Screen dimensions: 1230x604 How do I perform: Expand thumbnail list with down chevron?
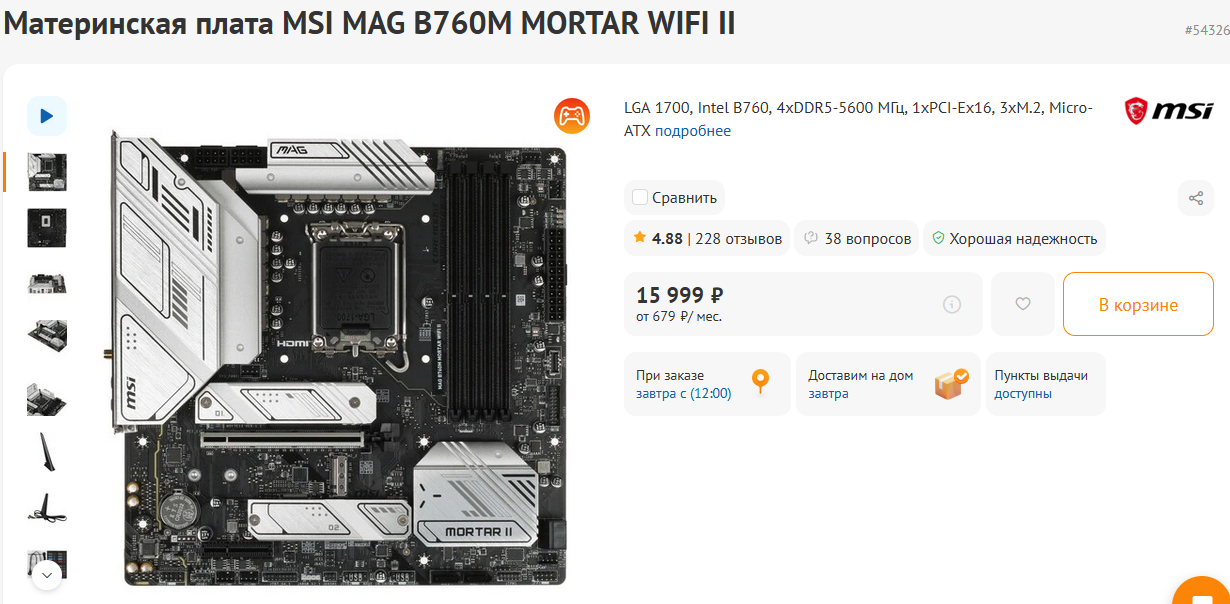(x=46, y=576)
